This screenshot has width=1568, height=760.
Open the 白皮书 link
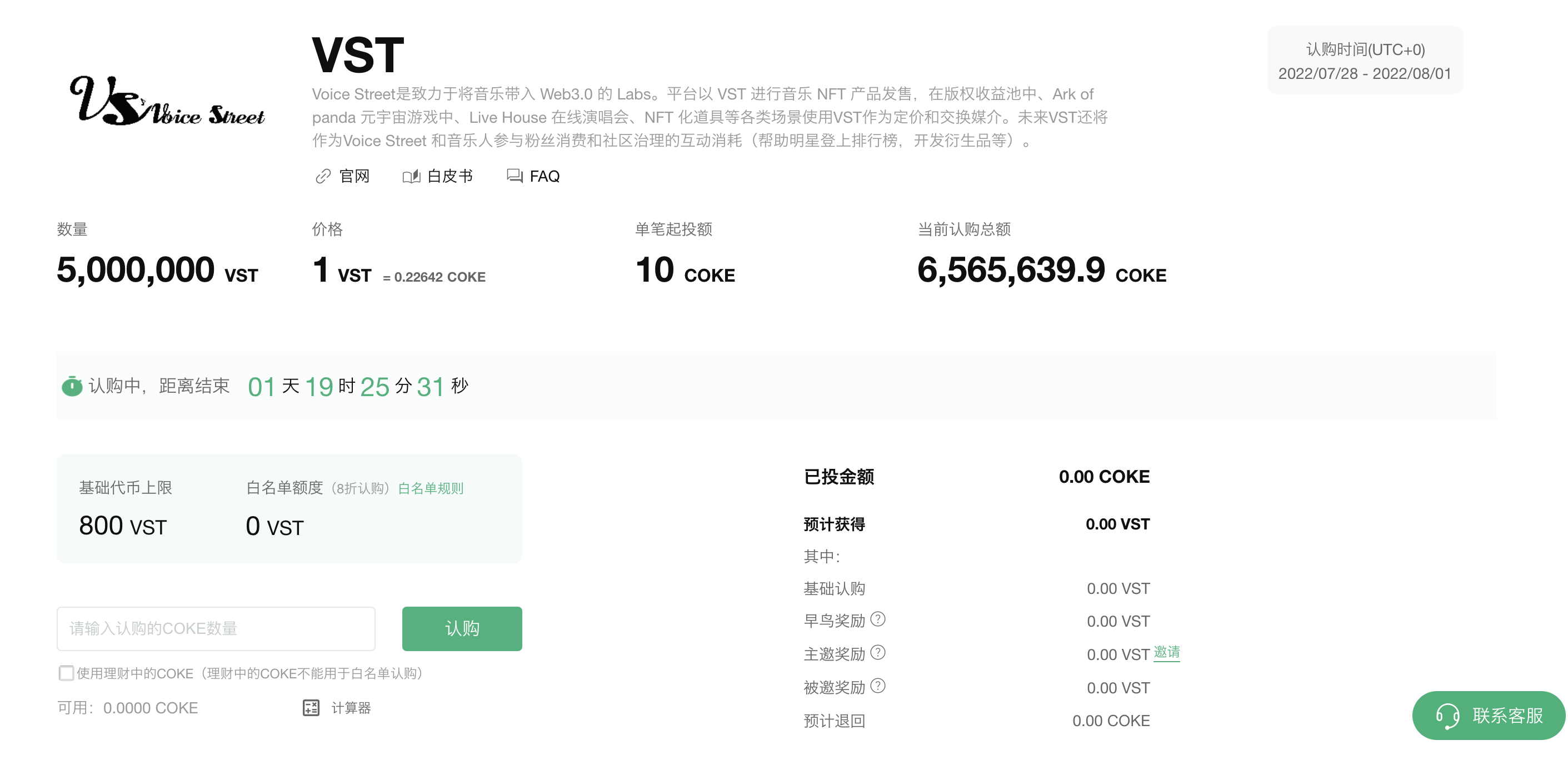coord(450,177)
